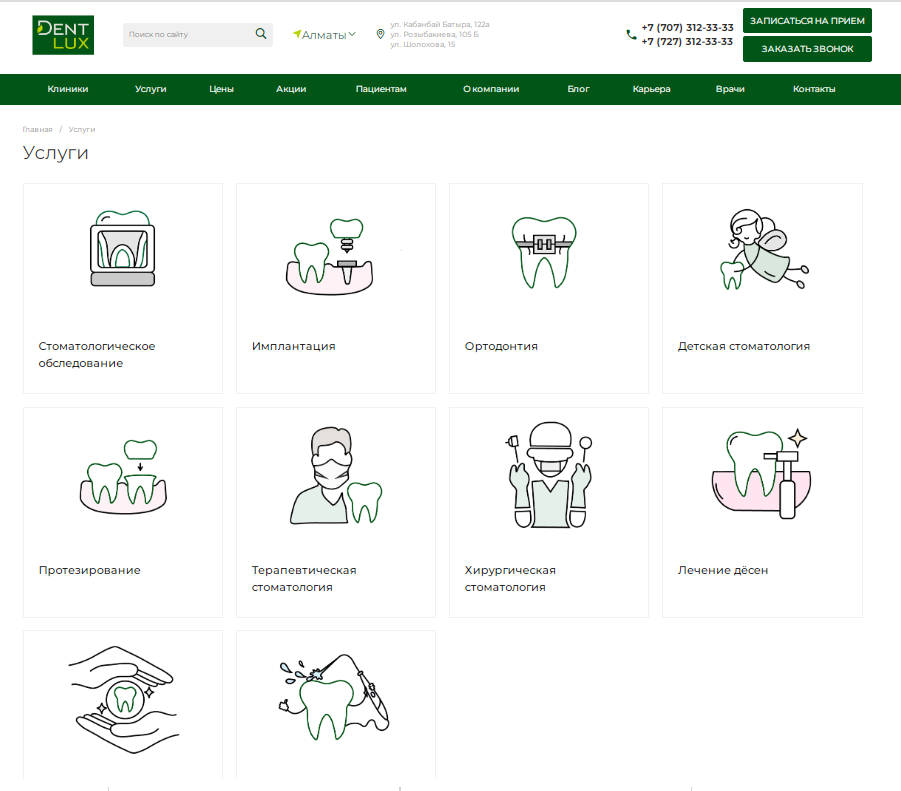
Task: Open the Услуги menu item
Action: [x=151, y=89]
